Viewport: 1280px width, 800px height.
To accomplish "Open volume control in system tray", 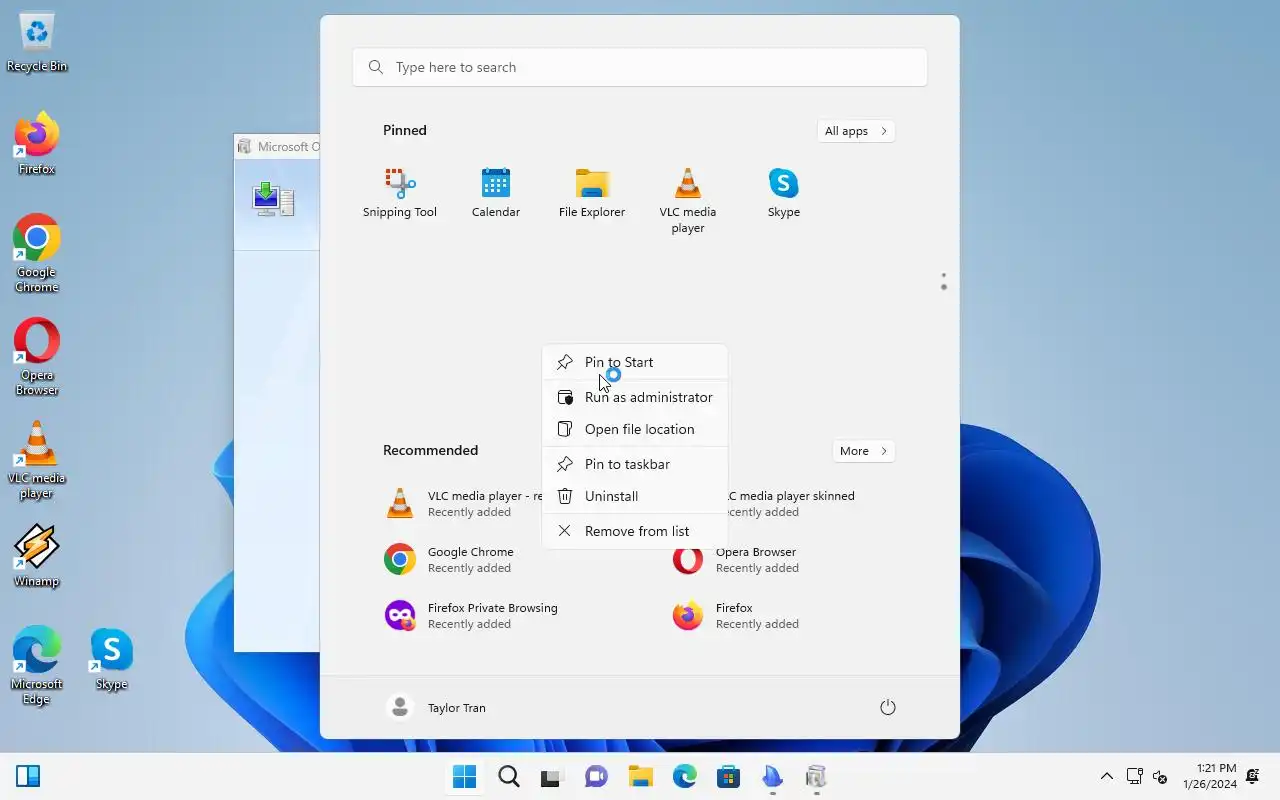I will [1160, 777].
